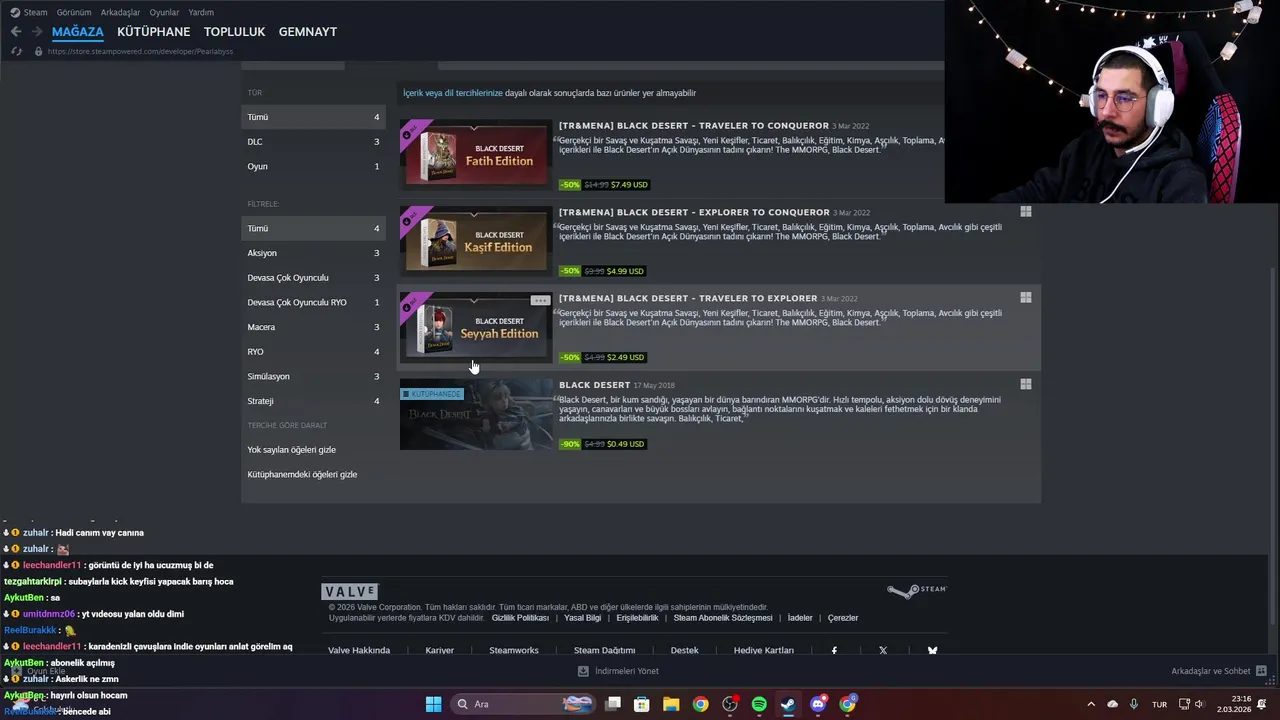Open Microsoft Store from taskbar
This screenshot has height=720, width=1280.
[x=642, y=704]
